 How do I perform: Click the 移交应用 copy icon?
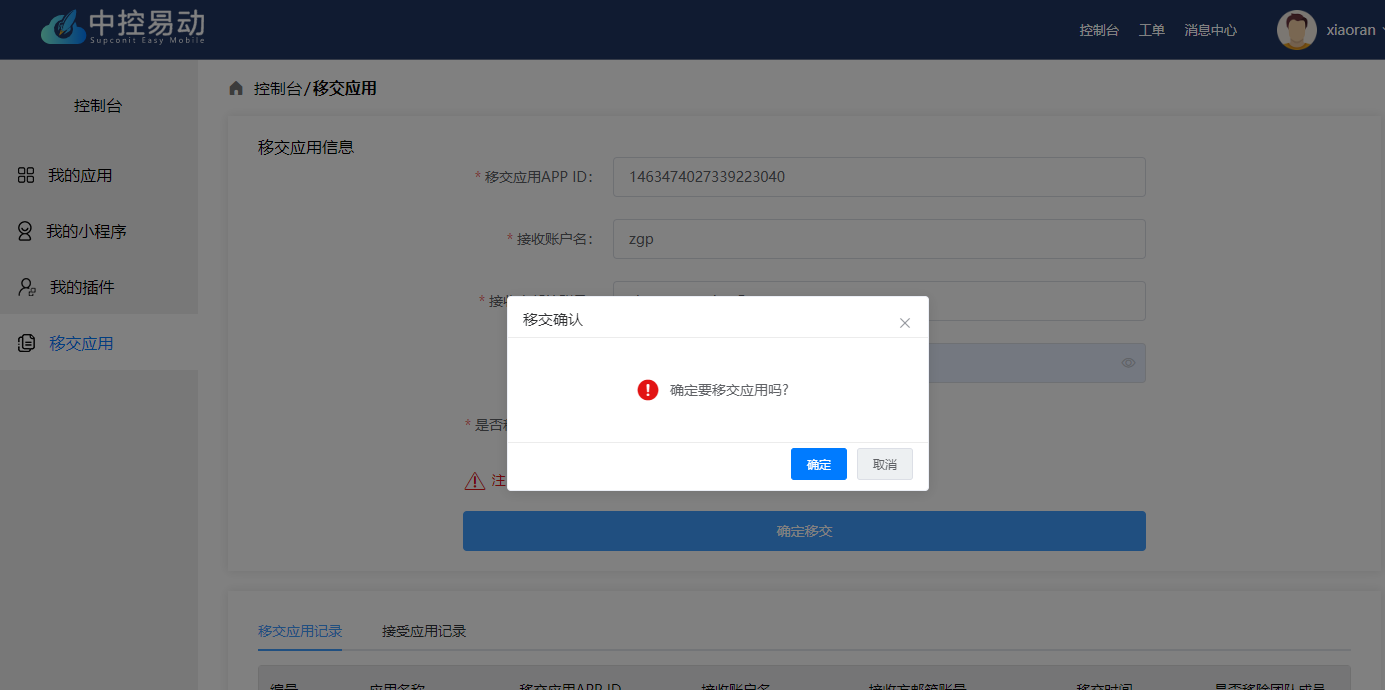coord(27,343)
